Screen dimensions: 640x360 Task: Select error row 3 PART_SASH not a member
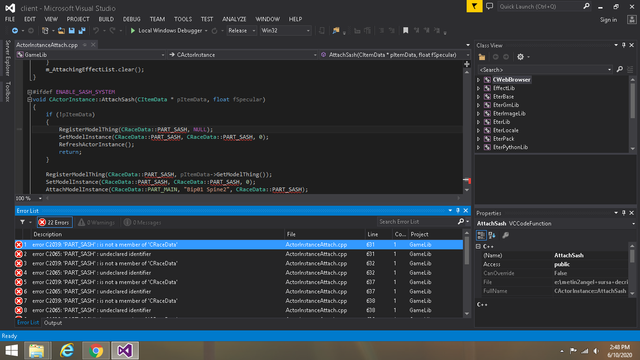click(x=239, y=263)
